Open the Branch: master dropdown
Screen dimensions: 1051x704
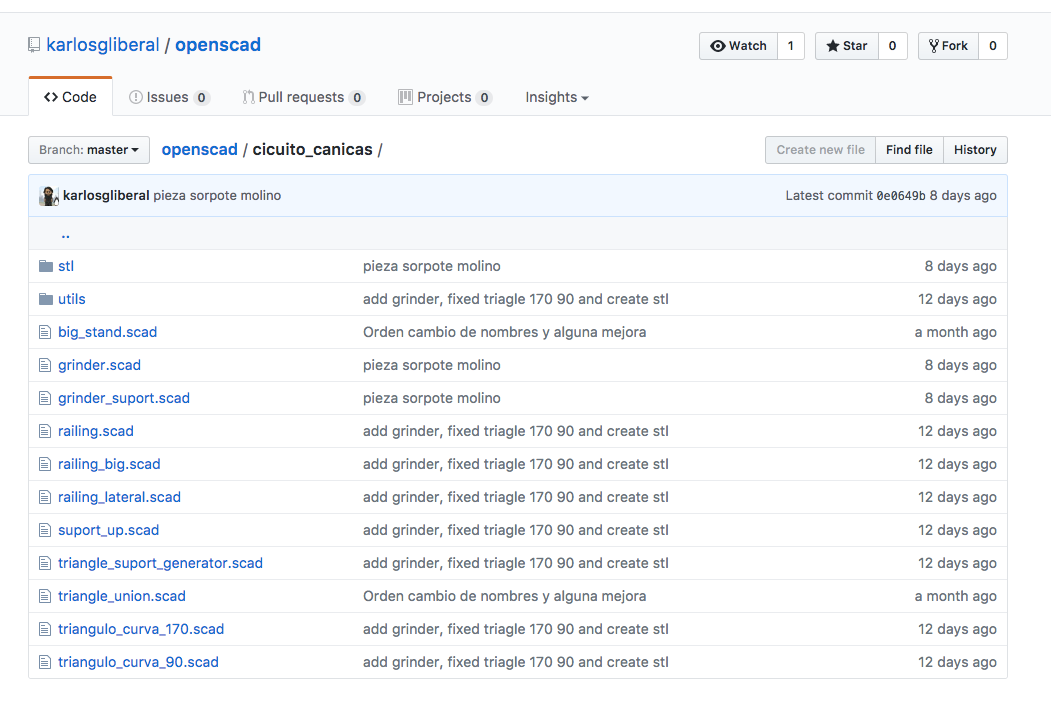pyautogui.click(x=88, y=150)
